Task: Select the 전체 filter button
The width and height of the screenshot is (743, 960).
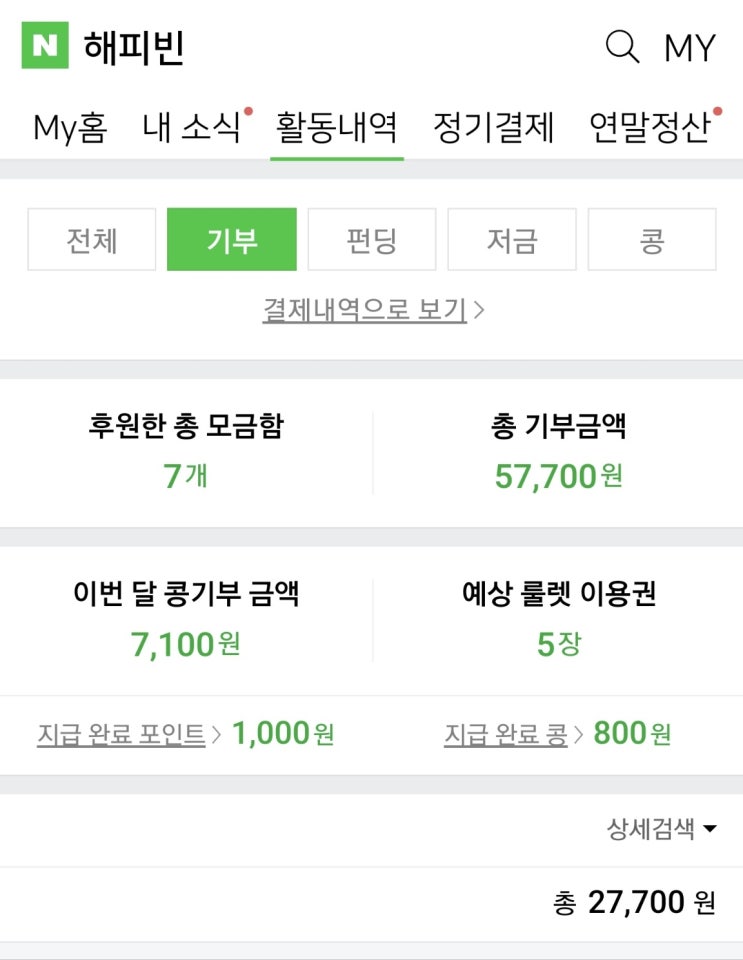Action: click(92, 240)
